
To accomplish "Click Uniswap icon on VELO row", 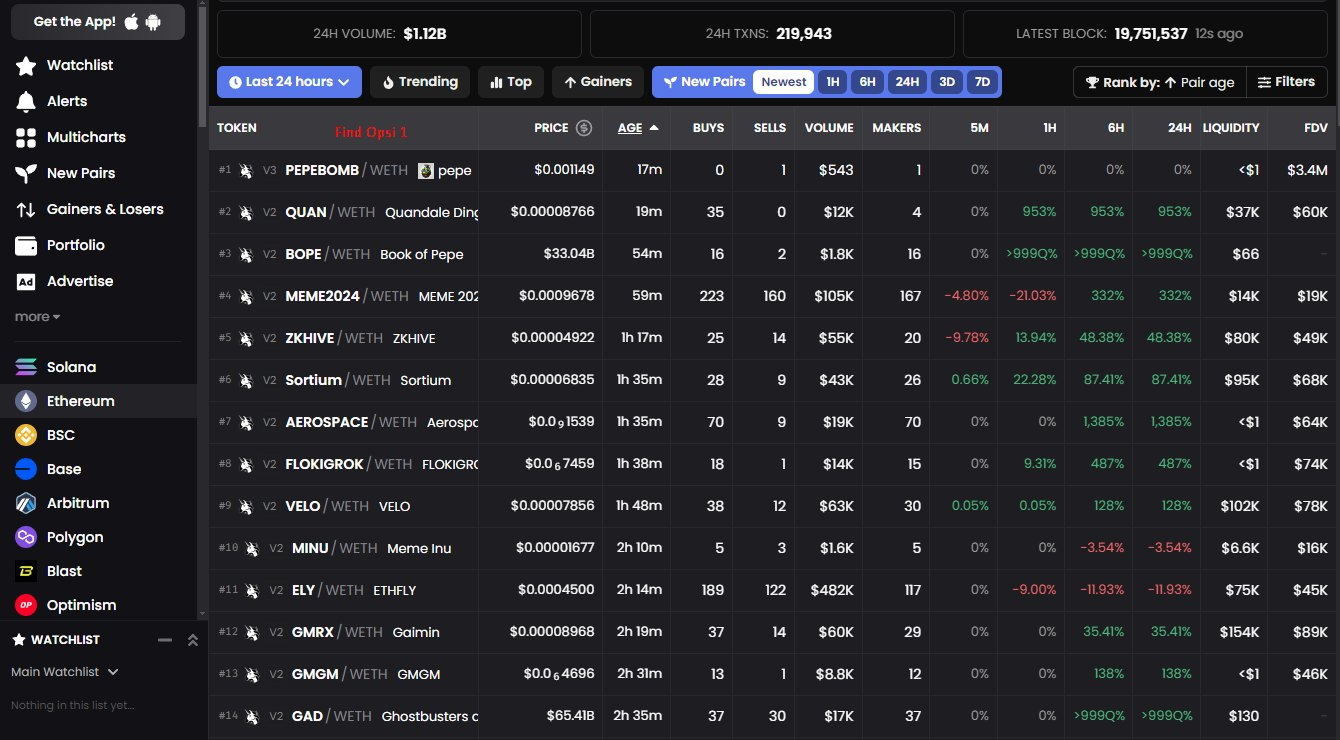I will pos(246,506).
